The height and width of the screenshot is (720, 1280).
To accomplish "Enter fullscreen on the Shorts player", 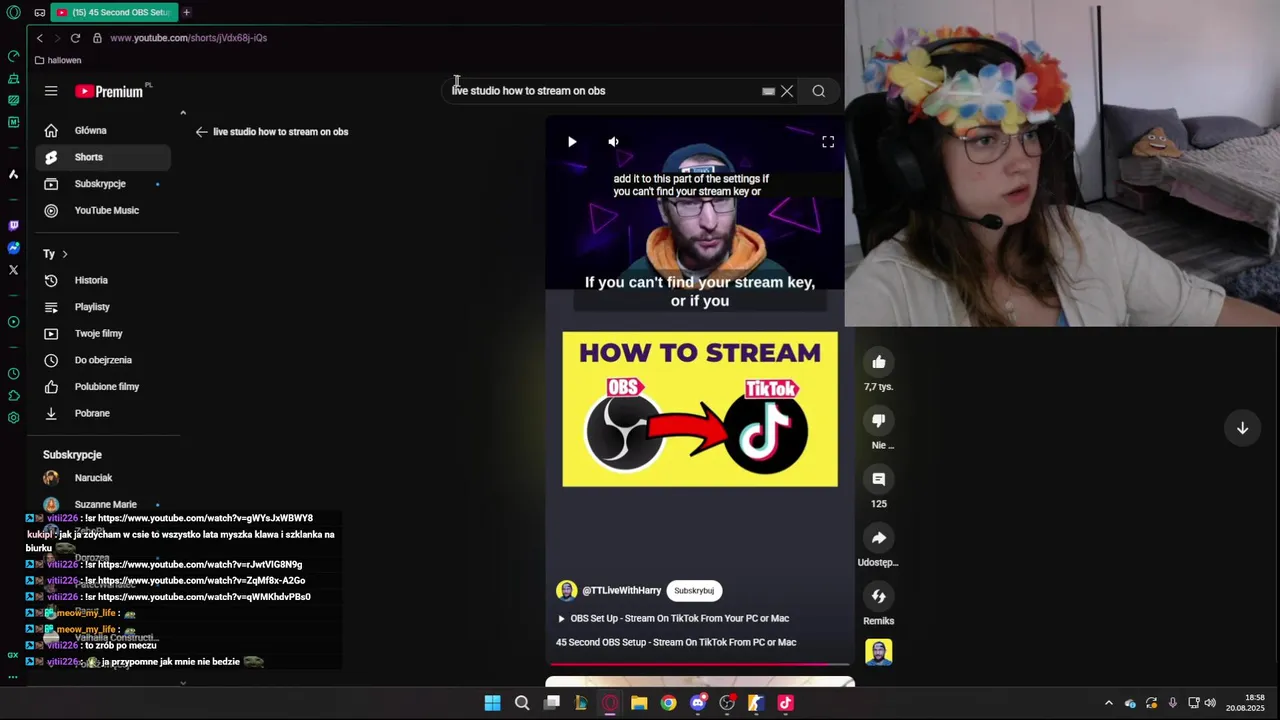I will click(x=828, y=142).
